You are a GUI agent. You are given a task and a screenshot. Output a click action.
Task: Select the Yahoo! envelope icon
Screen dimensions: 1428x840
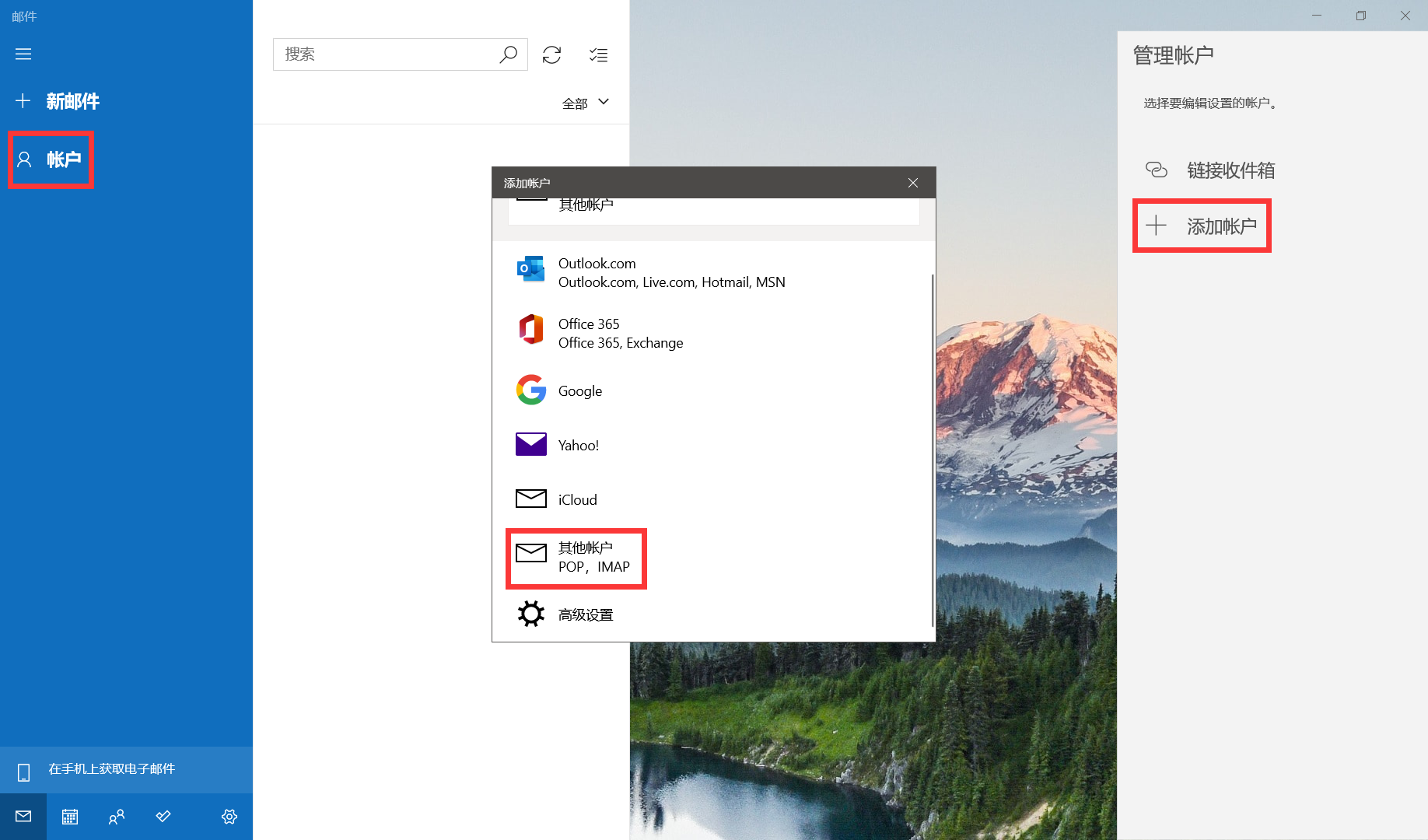point(531,444)
